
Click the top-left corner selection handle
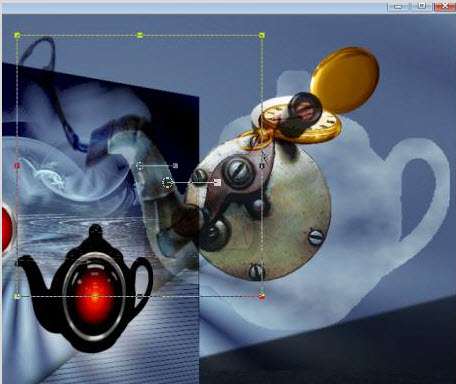[17, 35]
